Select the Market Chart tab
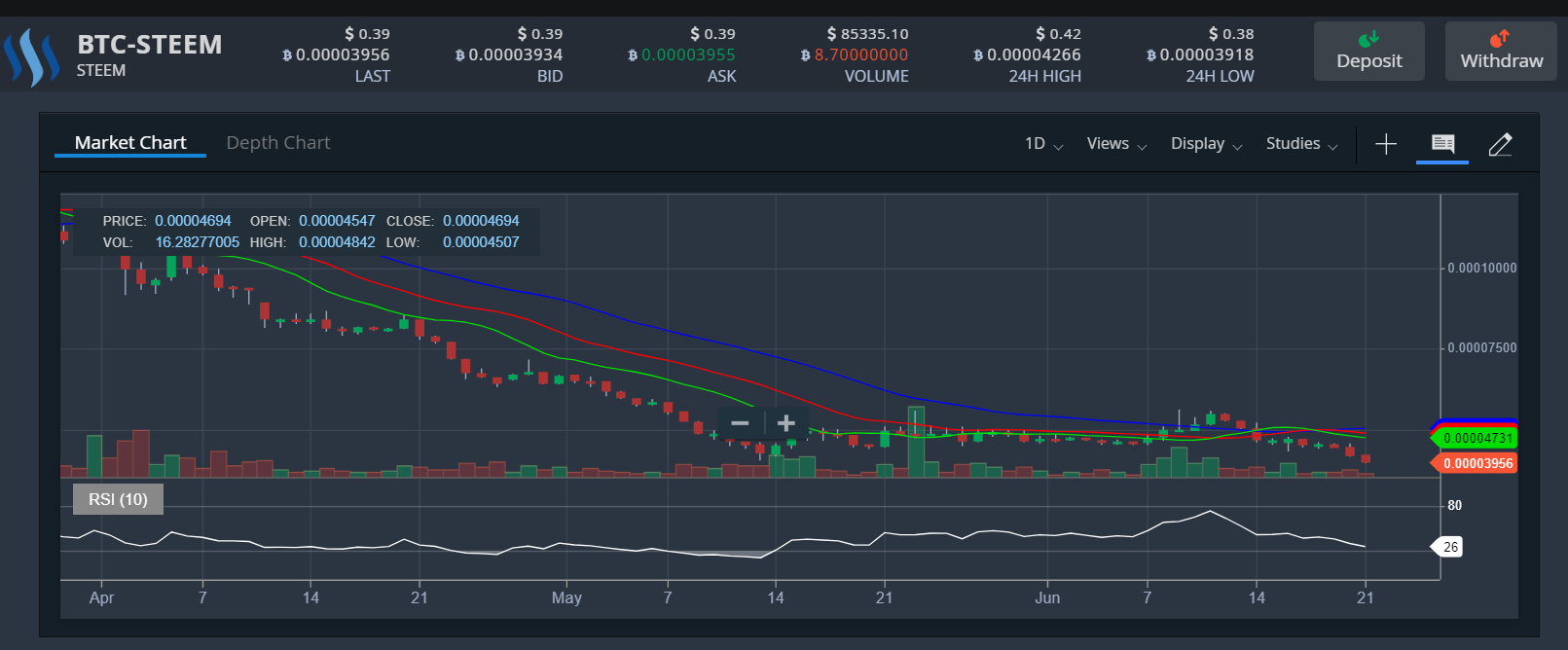The height and width of the screenshot is (650, 1568). click(130, 143)
